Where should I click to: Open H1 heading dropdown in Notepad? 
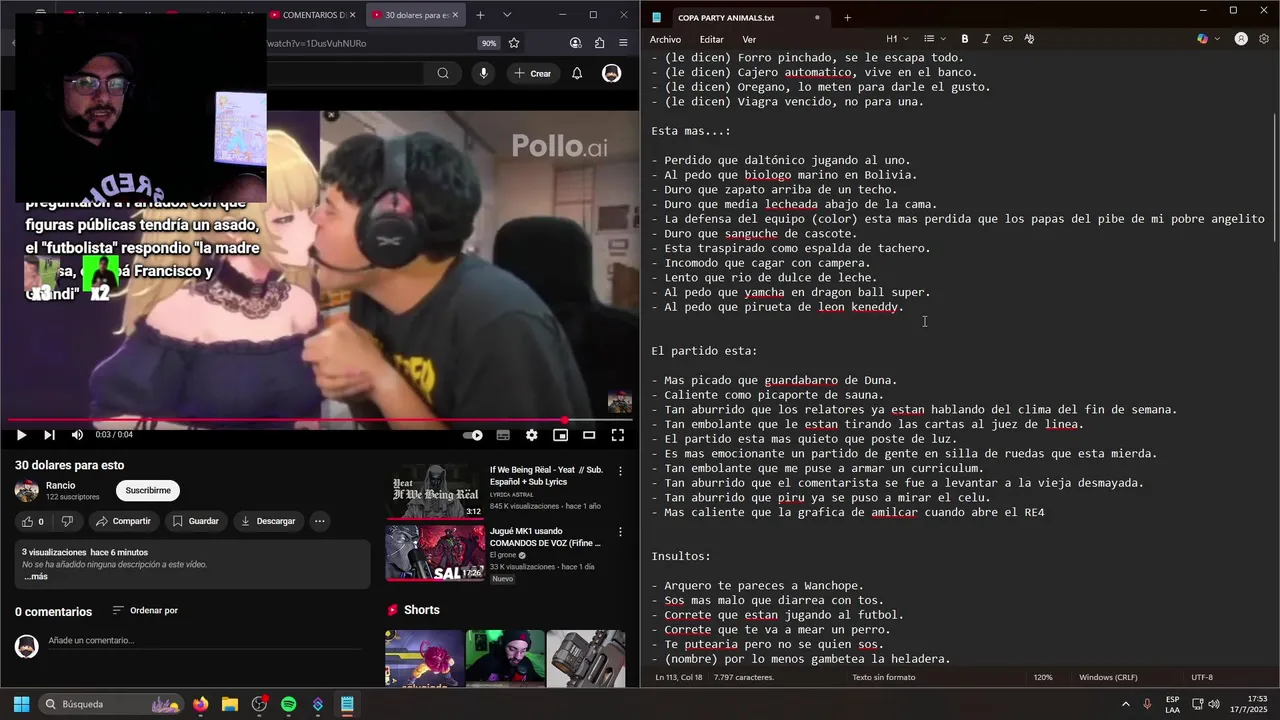(896, 39)
